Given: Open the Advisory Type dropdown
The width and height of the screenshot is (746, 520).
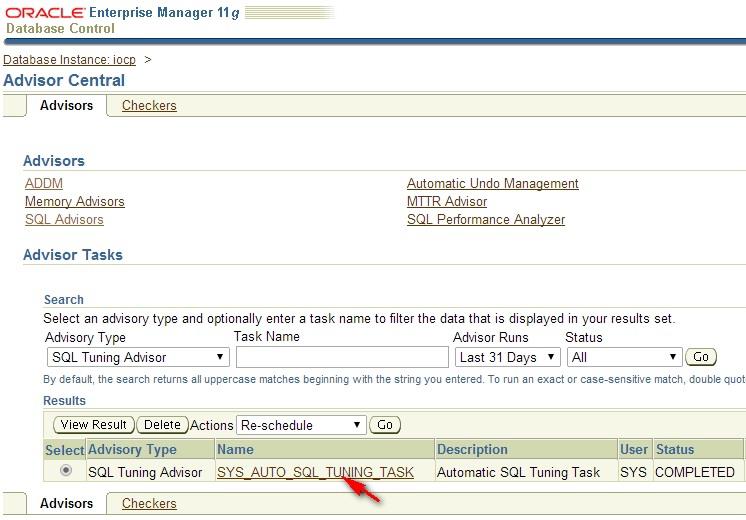Looking at the screenshot, I should coord(138,357).
